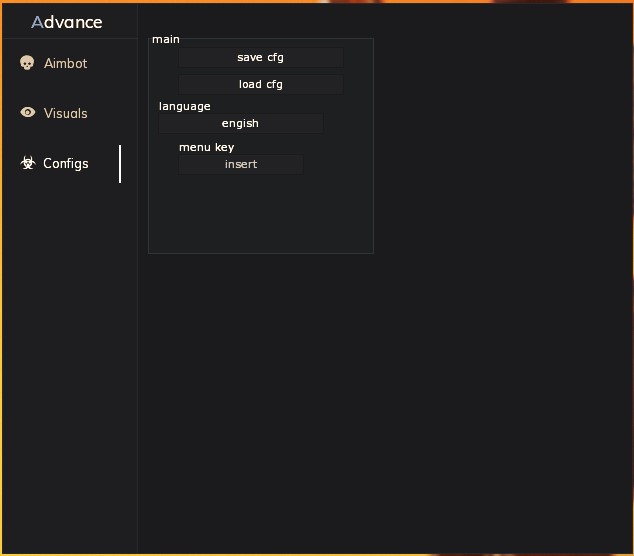The width and height of the screenshot is (634, 556).
Task: Click the insert menu key bind box
Action: pos(240,165)
